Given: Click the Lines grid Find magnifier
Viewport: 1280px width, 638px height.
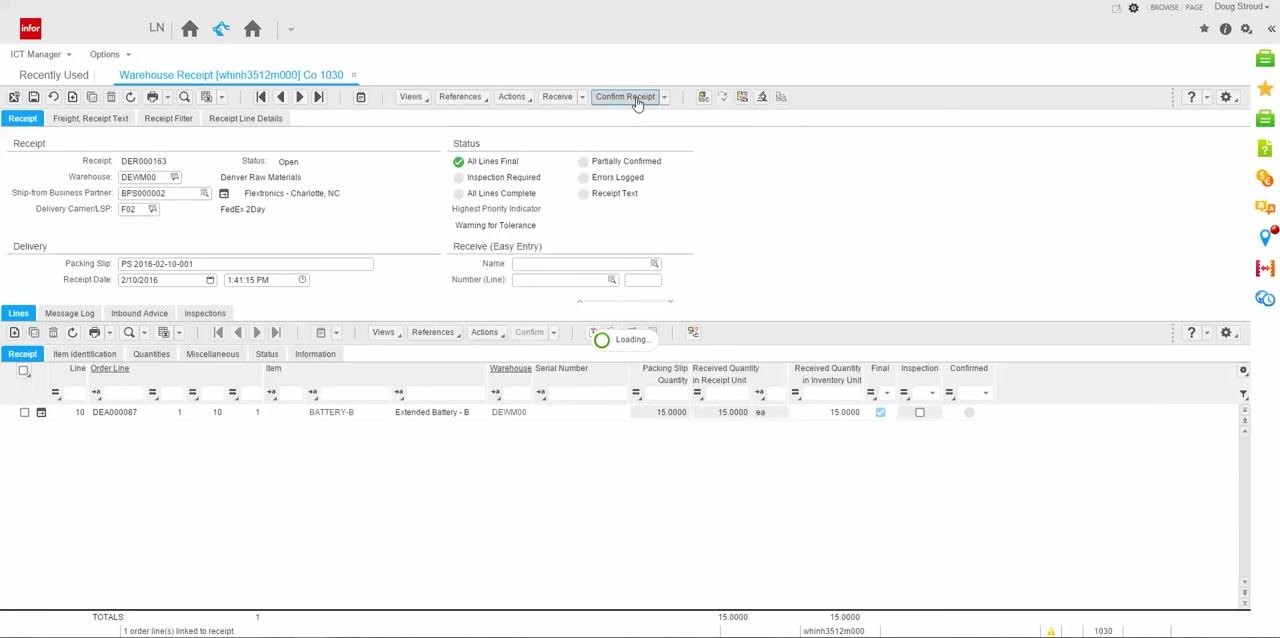Looking at the screenshot, I should point(129,332).
